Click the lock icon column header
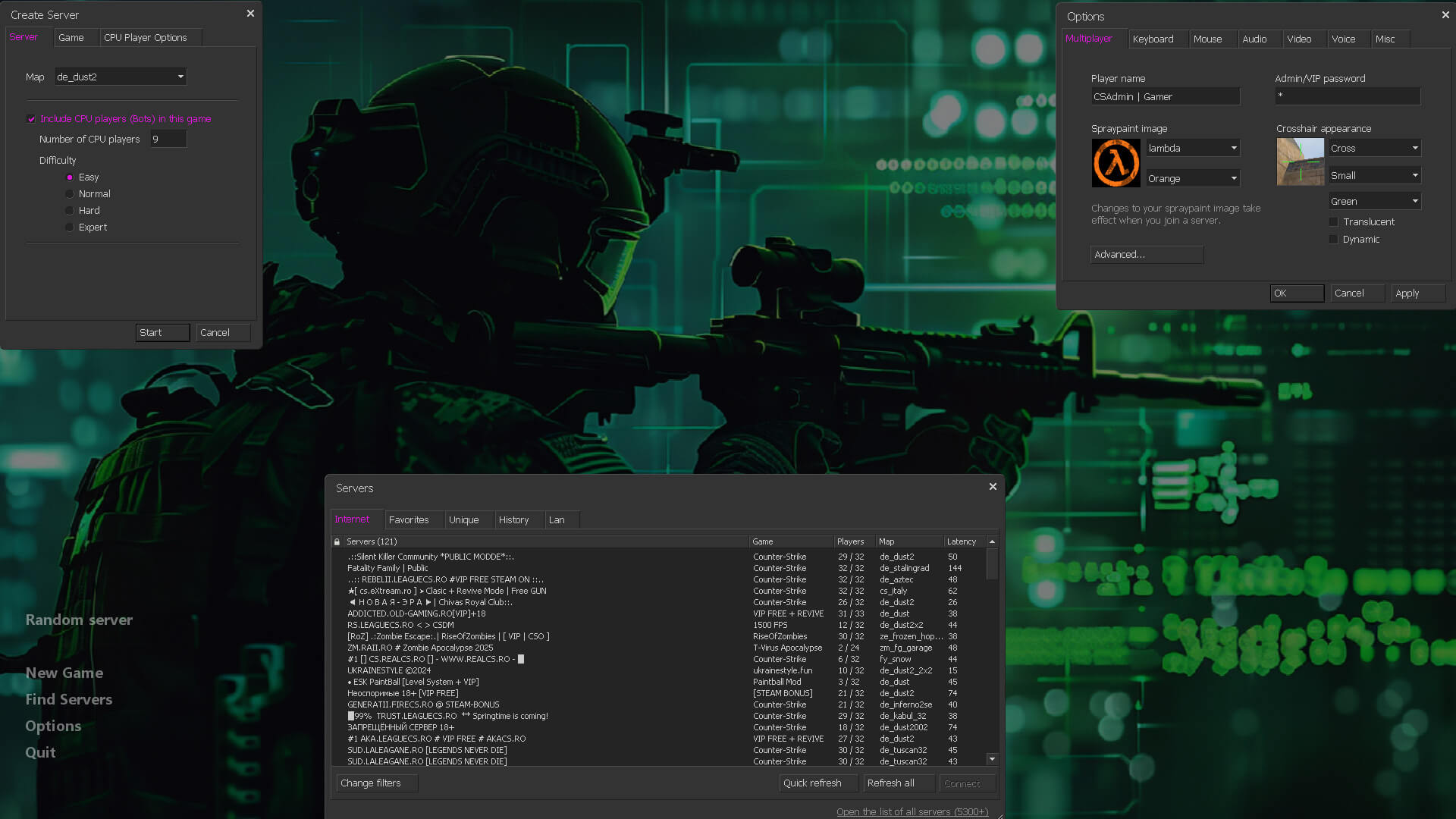Viewport: 1456px width, 819px height. [337, 541]
